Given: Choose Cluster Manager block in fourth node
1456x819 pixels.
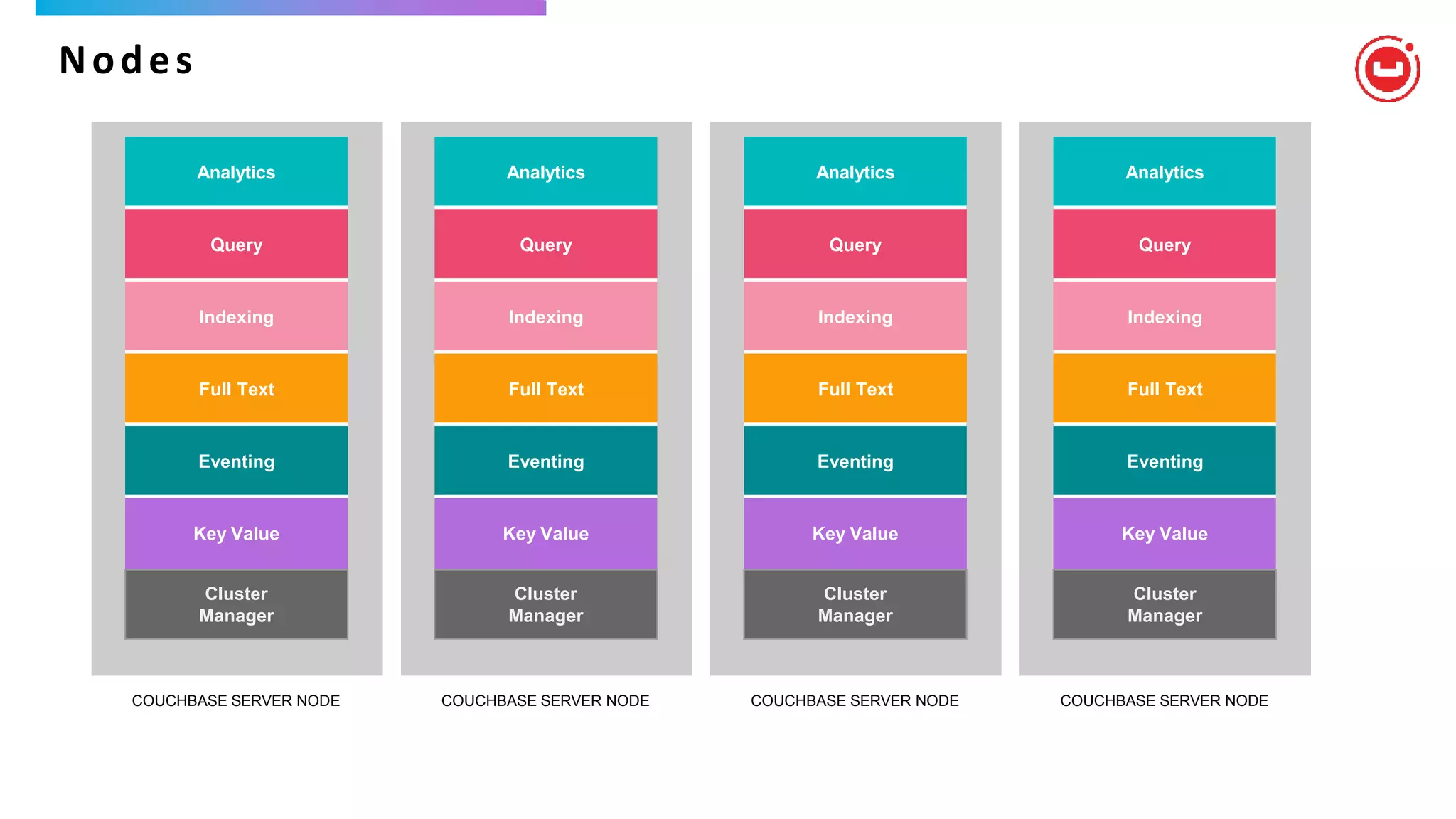Looking at the screenshot, I should 1165,604.
